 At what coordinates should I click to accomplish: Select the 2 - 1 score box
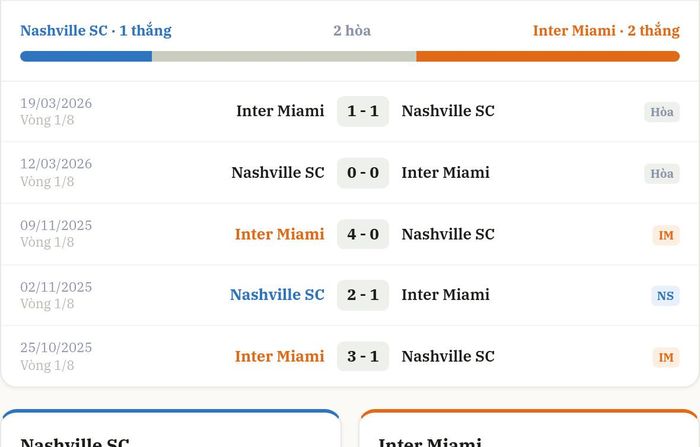coord(363,295)
